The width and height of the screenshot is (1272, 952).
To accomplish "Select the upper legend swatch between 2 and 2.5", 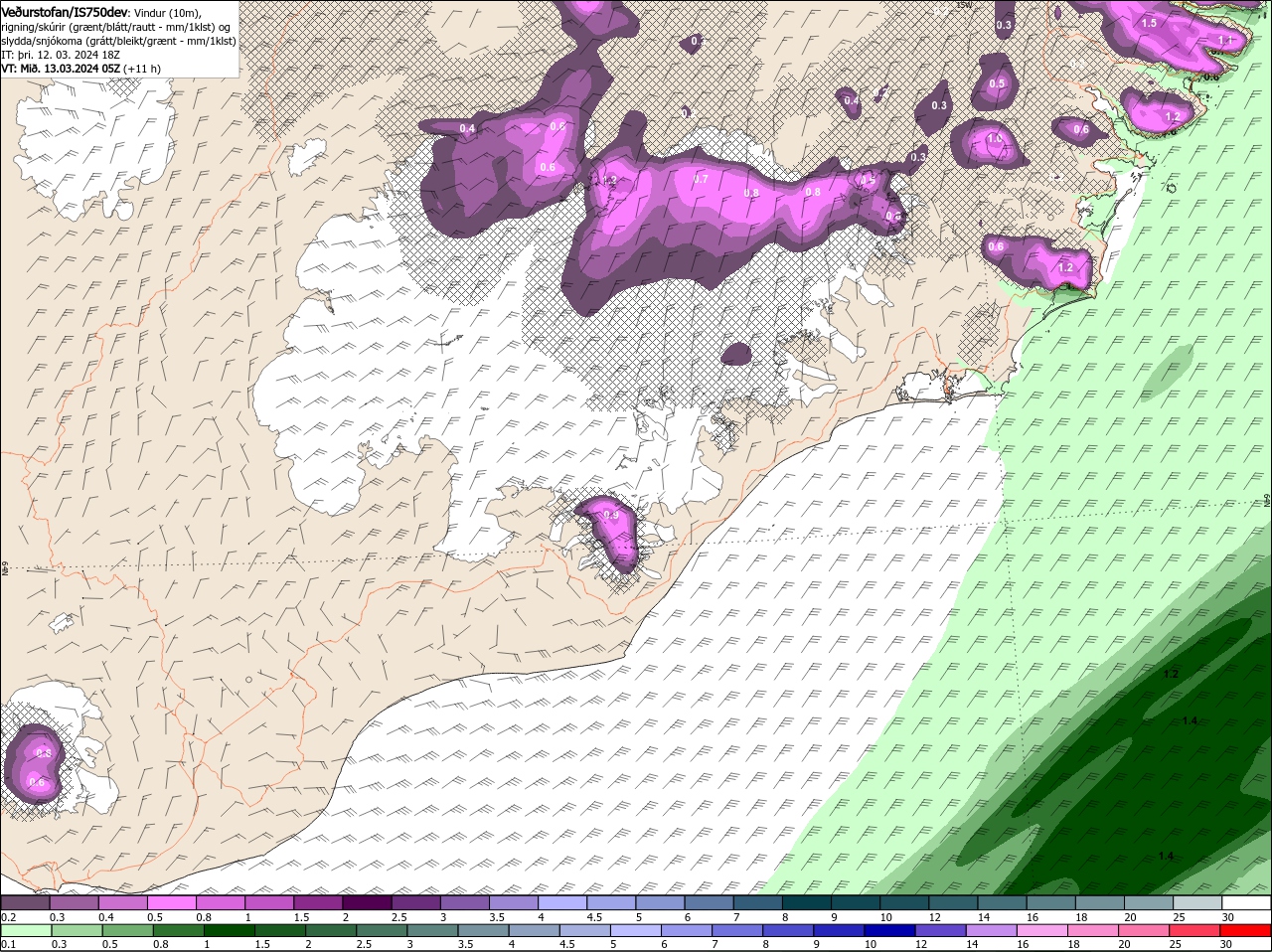I will pyautogui.click(x=367, y=902).
